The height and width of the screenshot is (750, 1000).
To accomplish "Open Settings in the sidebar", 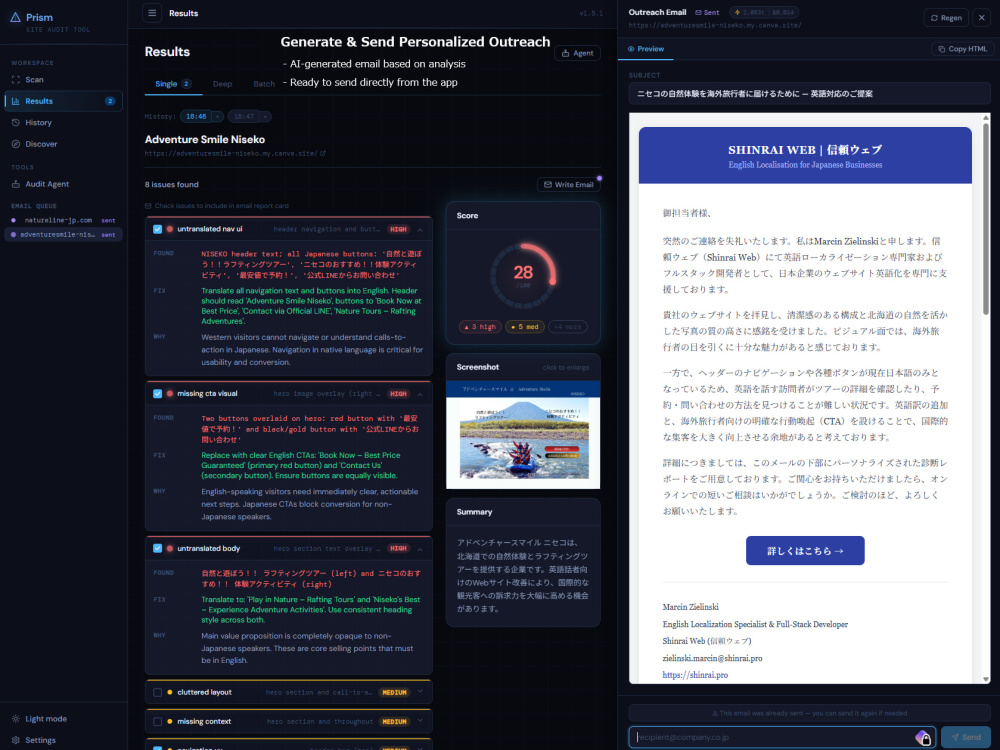I will [34, 740].
